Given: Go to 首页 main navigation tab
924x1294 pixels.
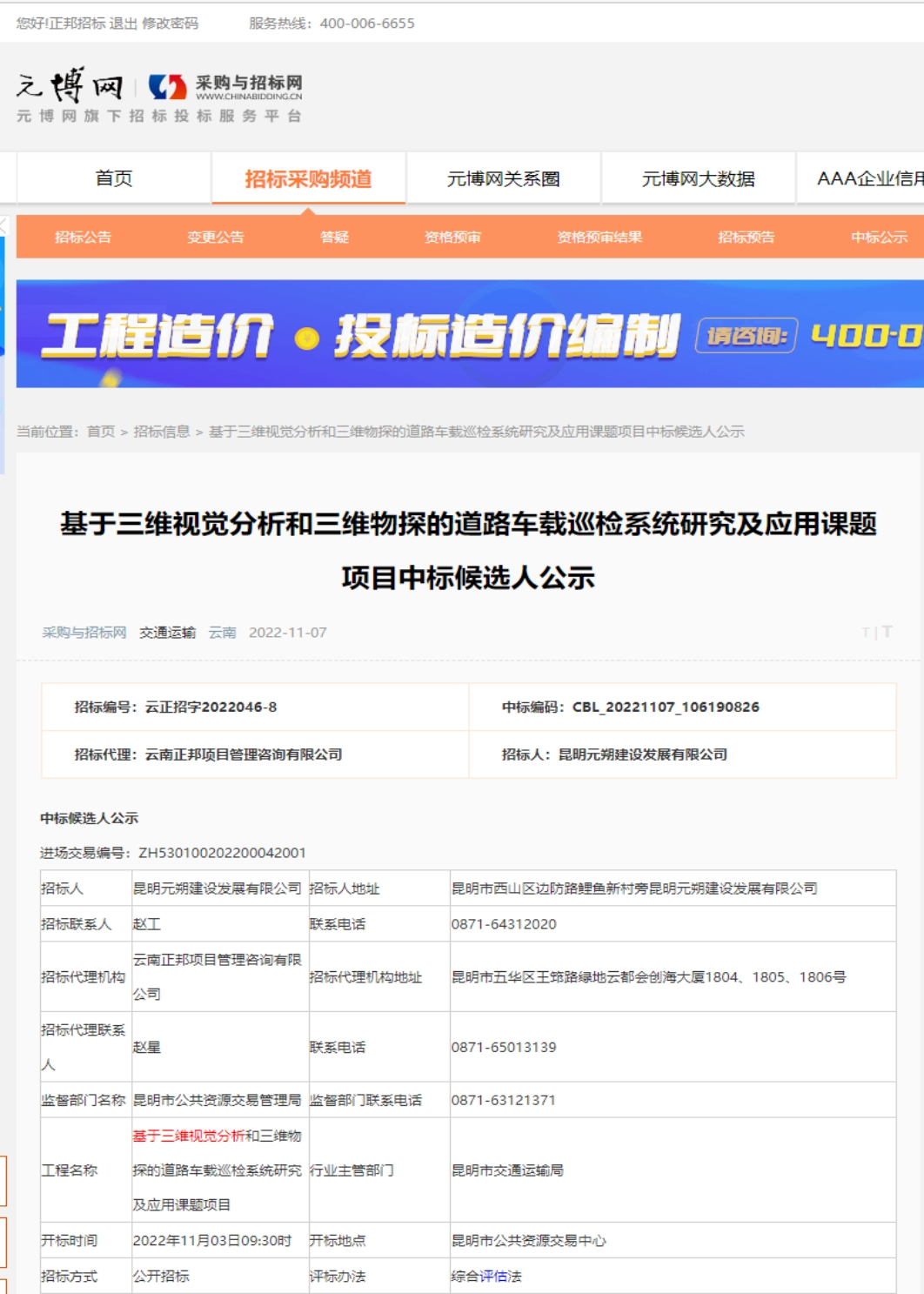Looking at the screenshot, I should click(114, 178).
